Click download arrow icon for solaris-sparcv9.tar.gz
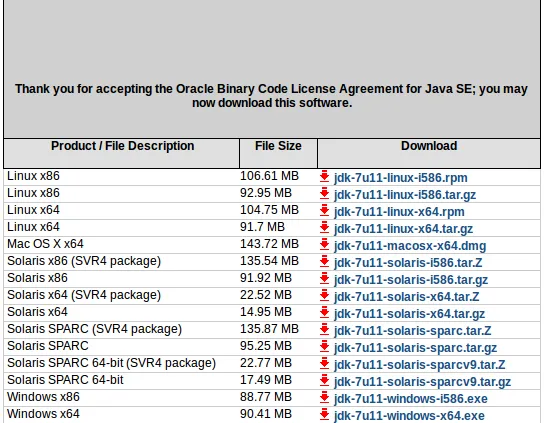 pos(324,380)
